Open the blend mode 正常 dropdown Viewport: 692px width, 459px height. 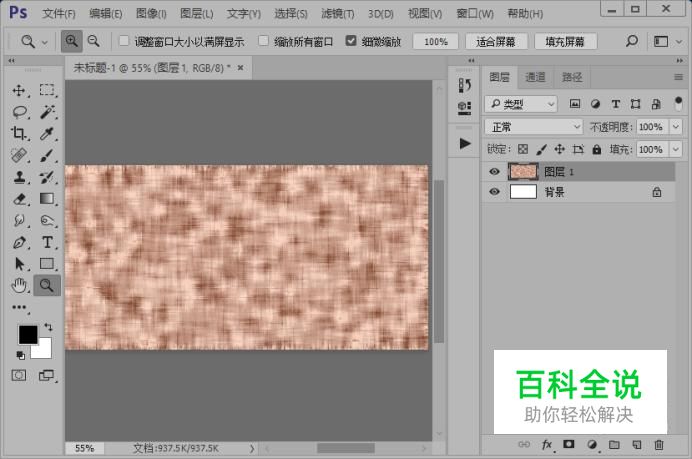pos(534,127)
